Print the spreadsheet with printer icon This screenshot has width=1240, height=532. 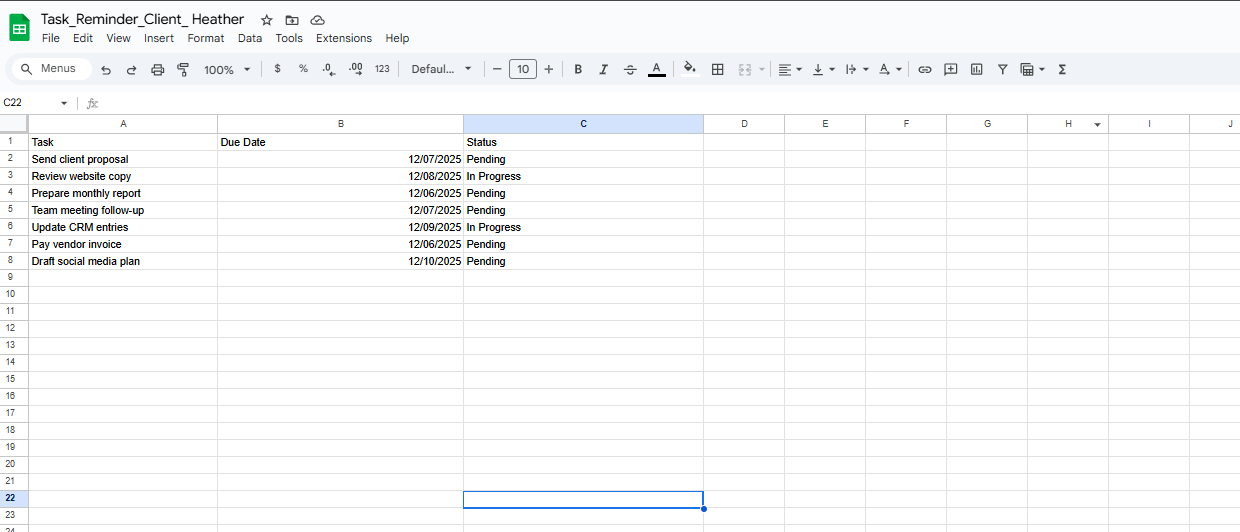157,69
